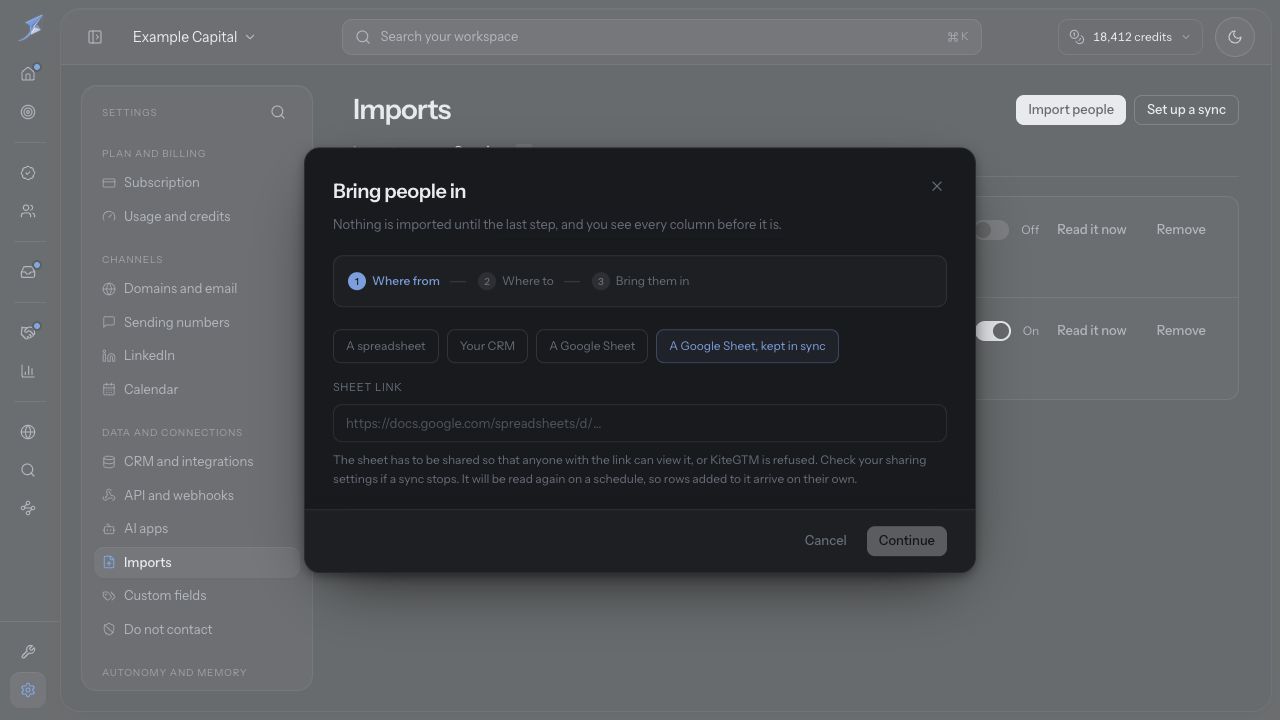This screenshot has width=1280, height=720.
Task: Cancel the import dialog
Action: (825, 541)
